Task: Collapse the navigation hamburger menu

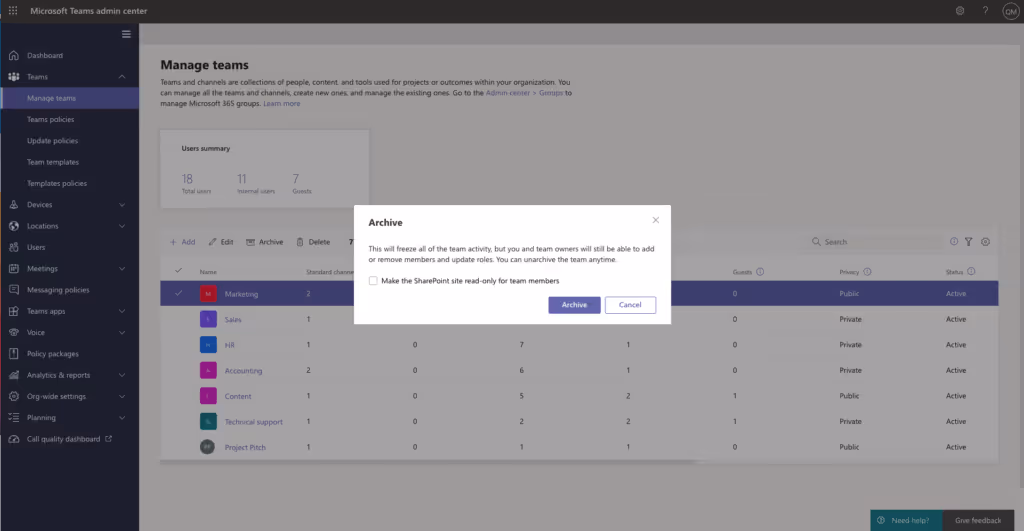Action: pyautogui.click(x=126, y=34)
